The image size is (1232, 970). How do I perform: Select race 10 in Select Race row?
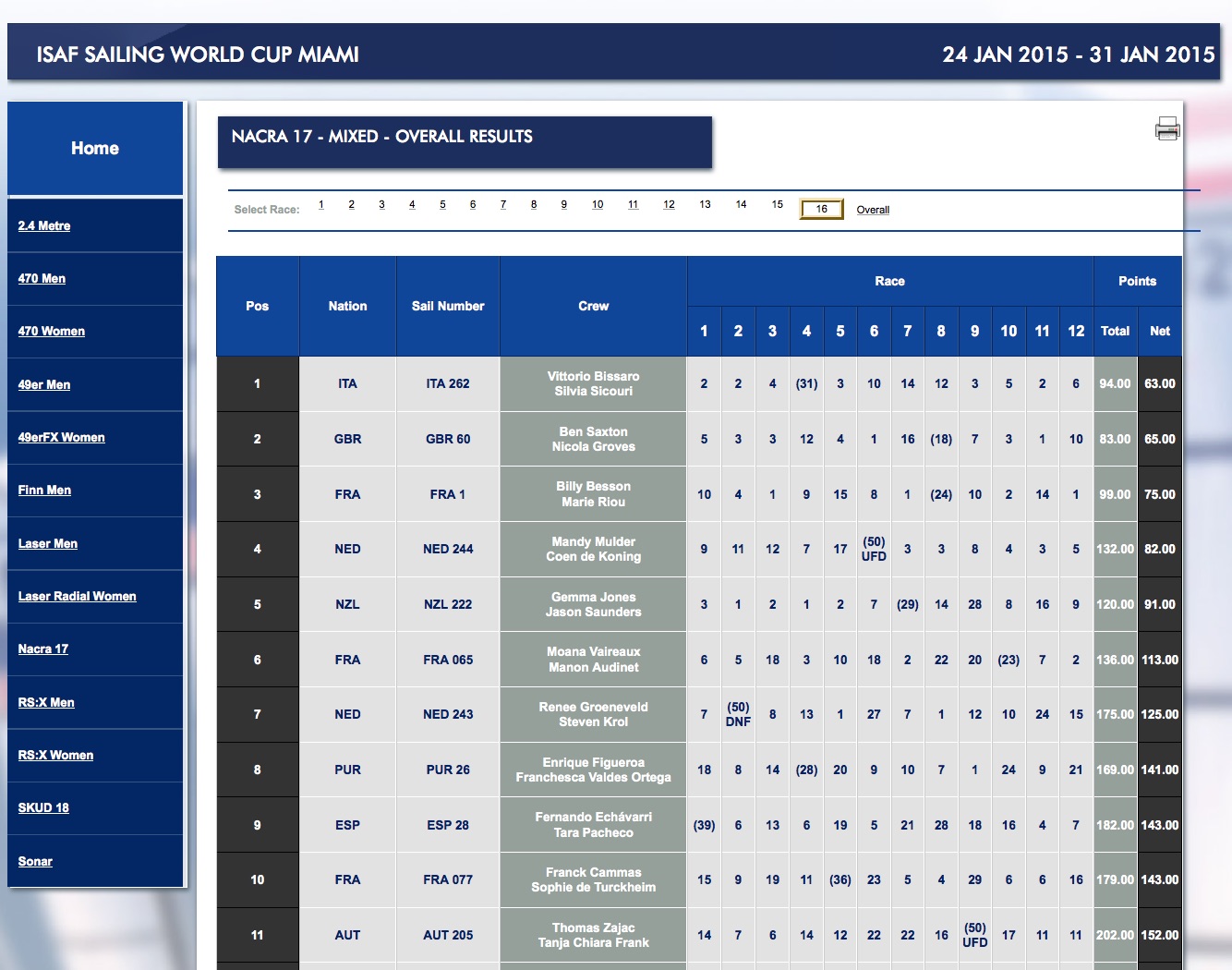[x=598, y=204]
